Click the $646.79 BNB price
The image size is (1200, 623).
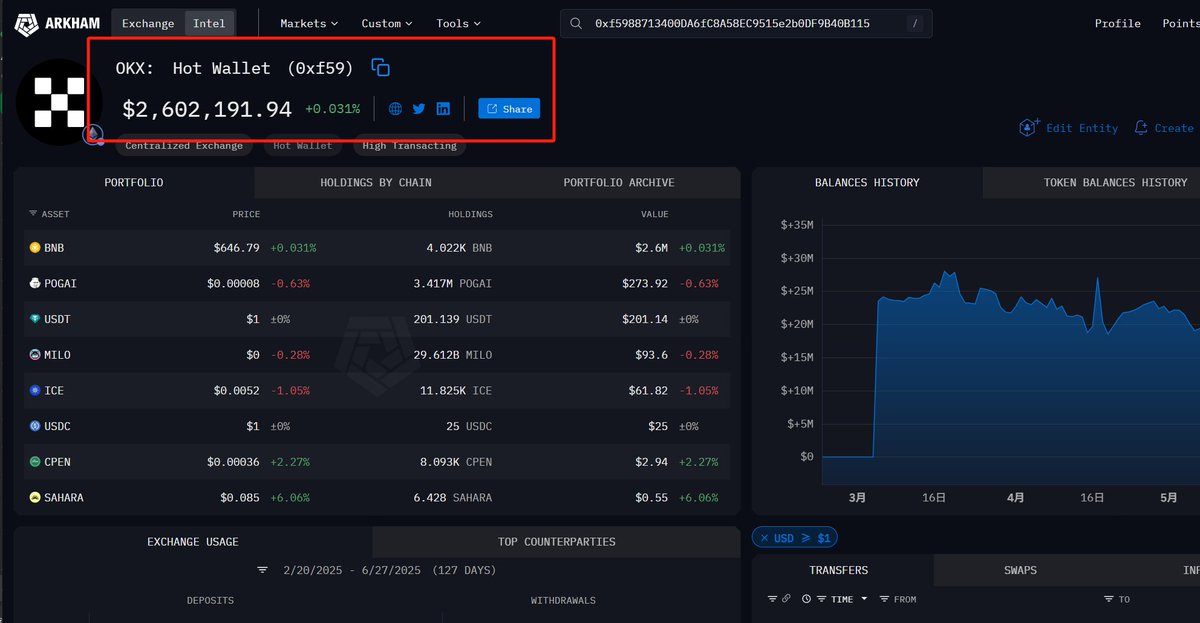pyautogui.click(x=236, y=247)
